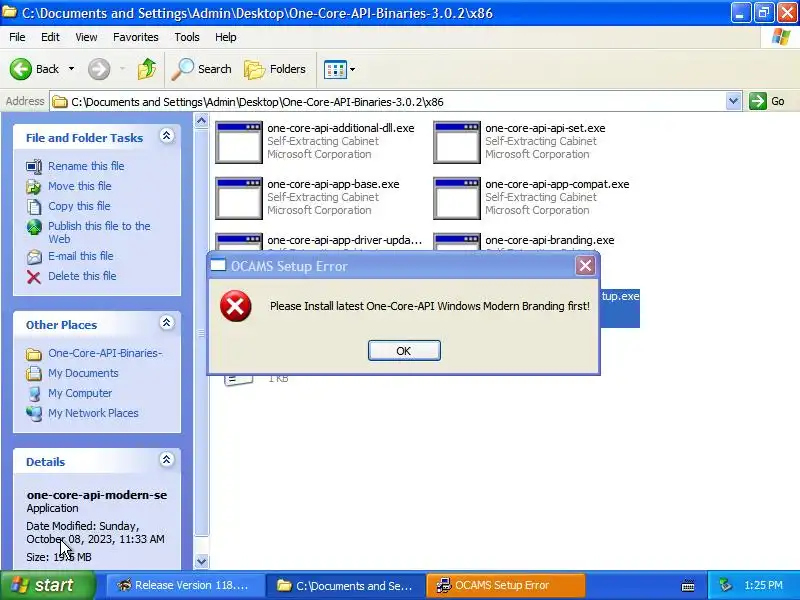Close the OCAMS Setup Error dialog
Viewport: 800px width, 600px height.
coord(585,265)
